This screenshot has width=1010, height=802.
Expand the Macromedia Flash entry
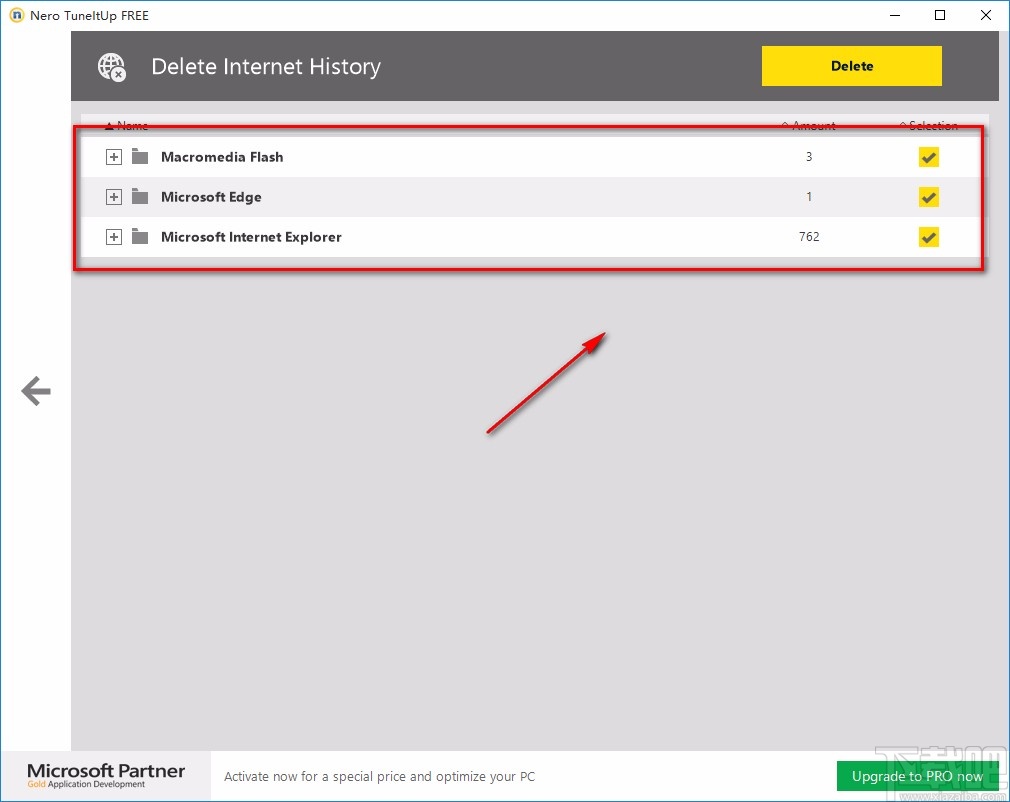point(113,157)
